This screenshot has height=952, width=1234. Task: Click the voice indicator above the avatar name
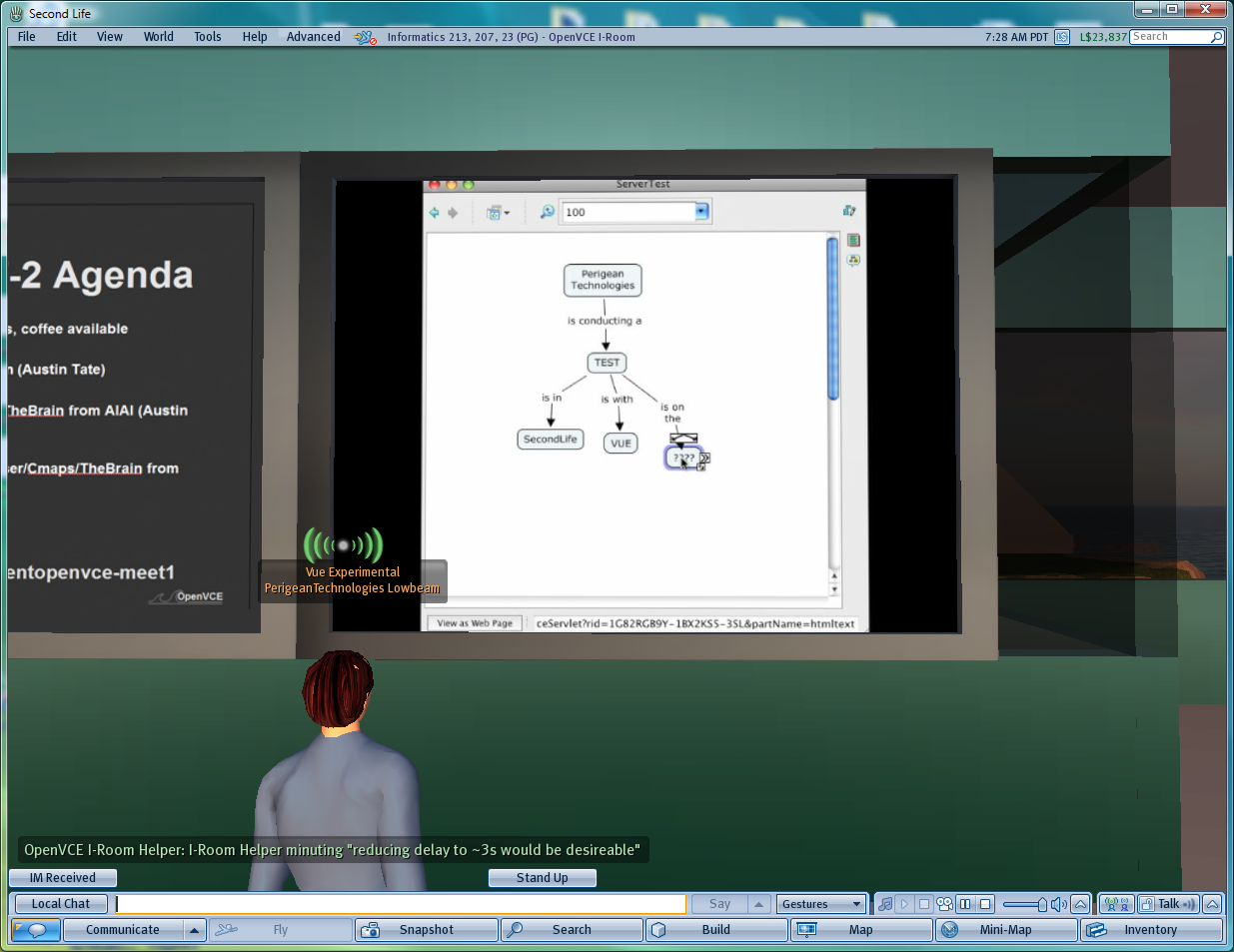[x=344, y=545]
